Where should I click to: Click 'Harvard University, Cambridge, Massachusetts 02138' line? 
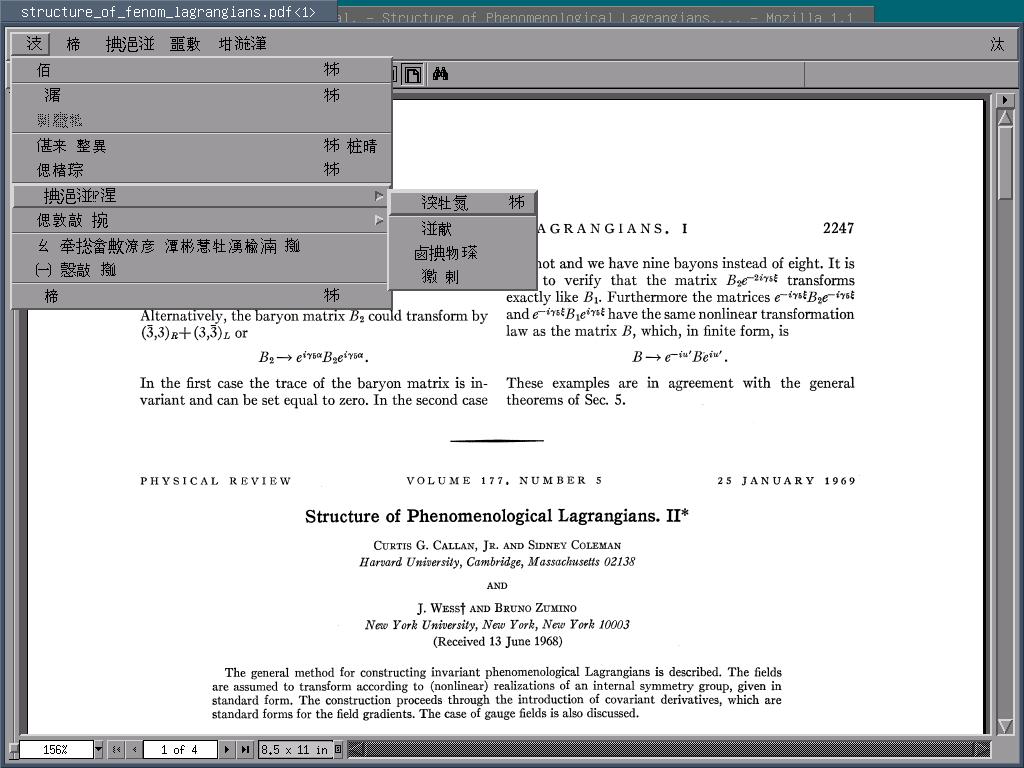pos(497,562)
